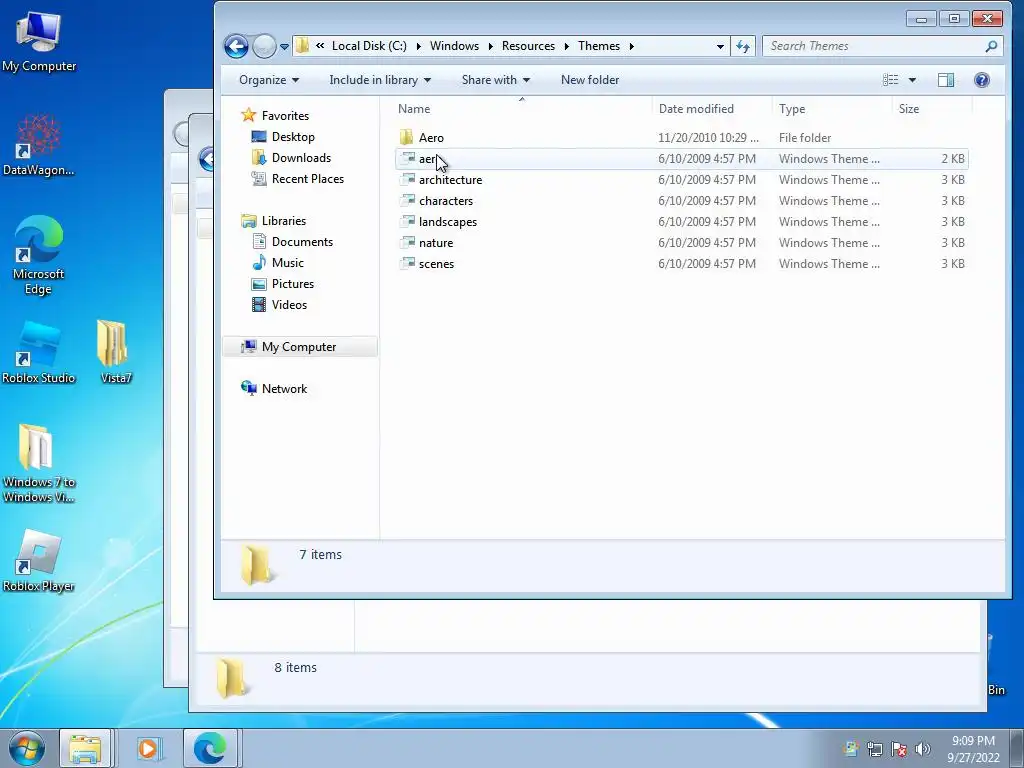Open the taskbar clock showing 9:09 PM
Image resolution: width=1024 pixels, height=768 pixels.
coord(973,749)
